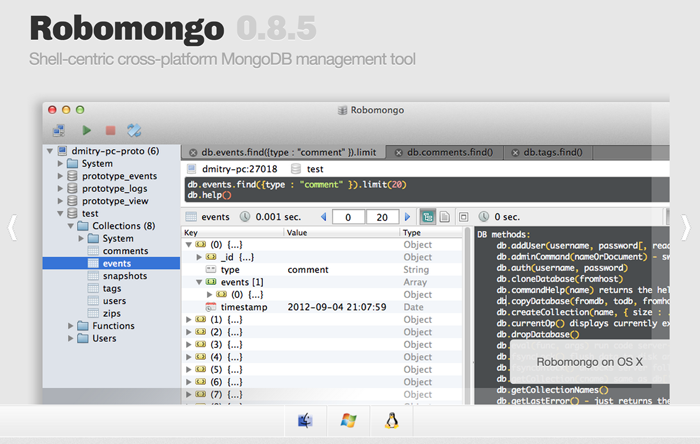
Task: Click the Functions folder icon
Action: tap(83, 326)
